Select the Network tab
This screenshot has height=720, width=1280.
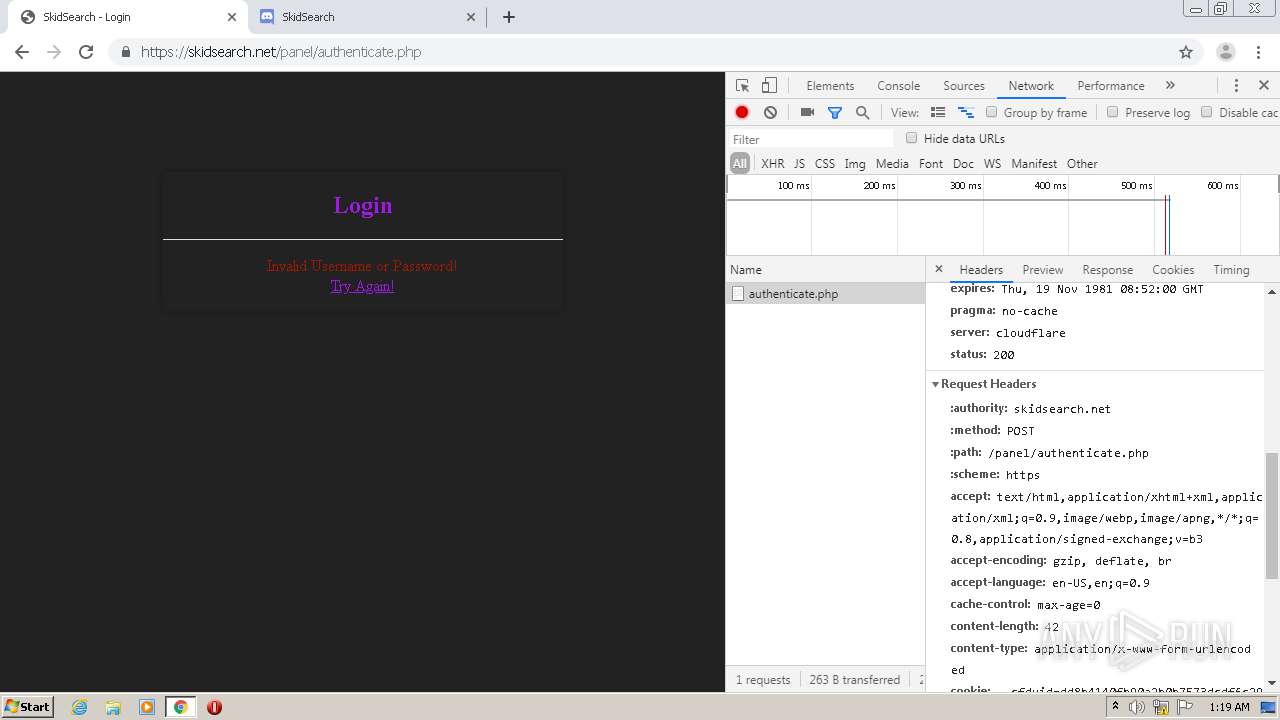pos(1031,86)
